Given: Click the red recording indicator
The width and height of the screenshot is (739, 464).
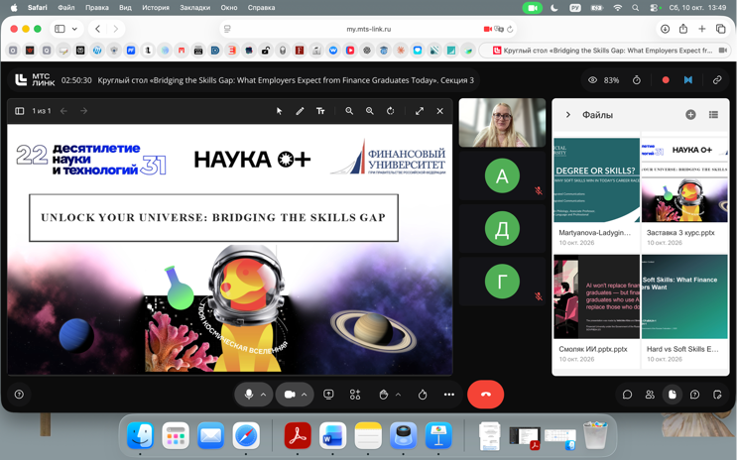Looking at the screenshot, I should click(x=665, y=80).
